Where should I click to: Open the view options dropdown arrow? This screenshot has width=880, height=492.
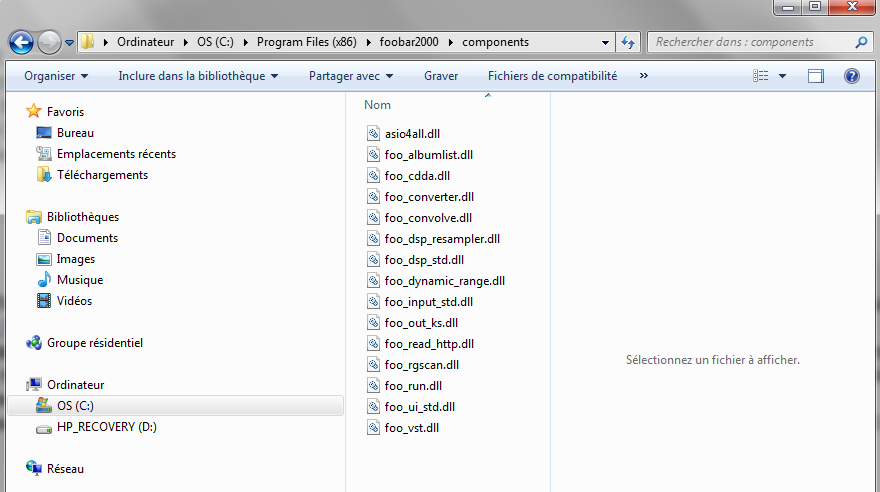pyautogui.click(x=782, y=76)
